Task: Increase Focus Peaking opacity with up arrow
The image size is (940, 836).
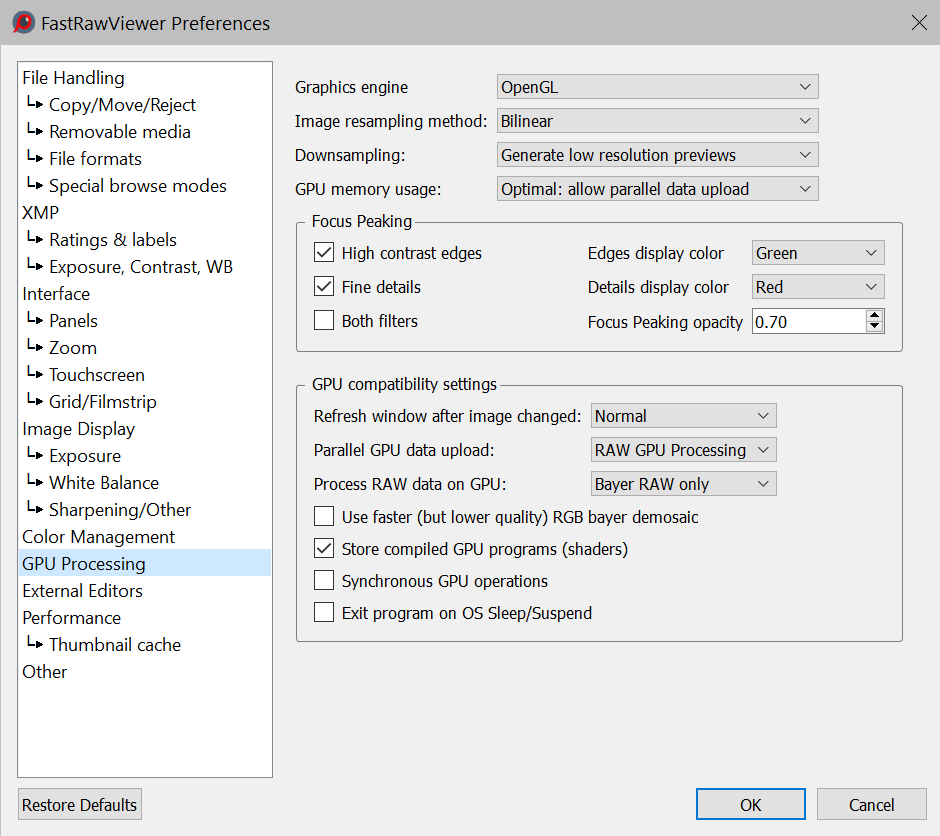Action: [x=875, y=315]
